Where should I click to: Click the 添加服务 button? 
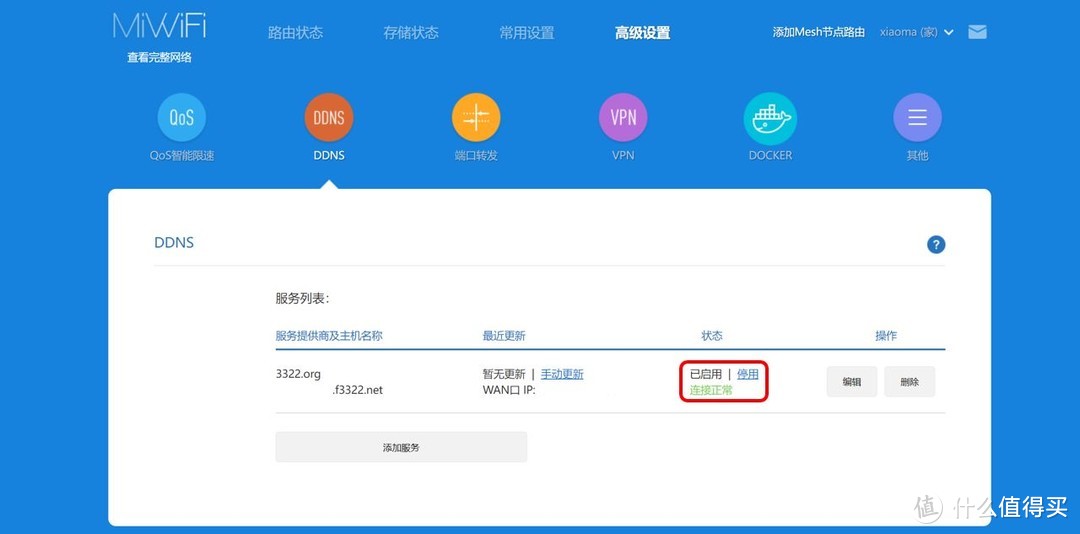tap(401, 447)
